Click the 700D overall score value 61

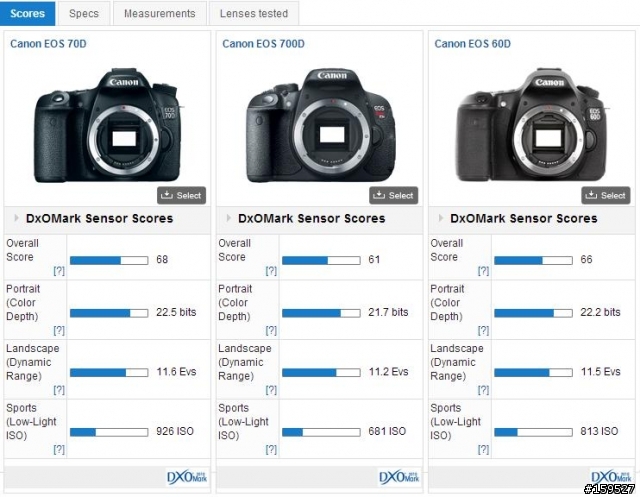coord(374,260)
